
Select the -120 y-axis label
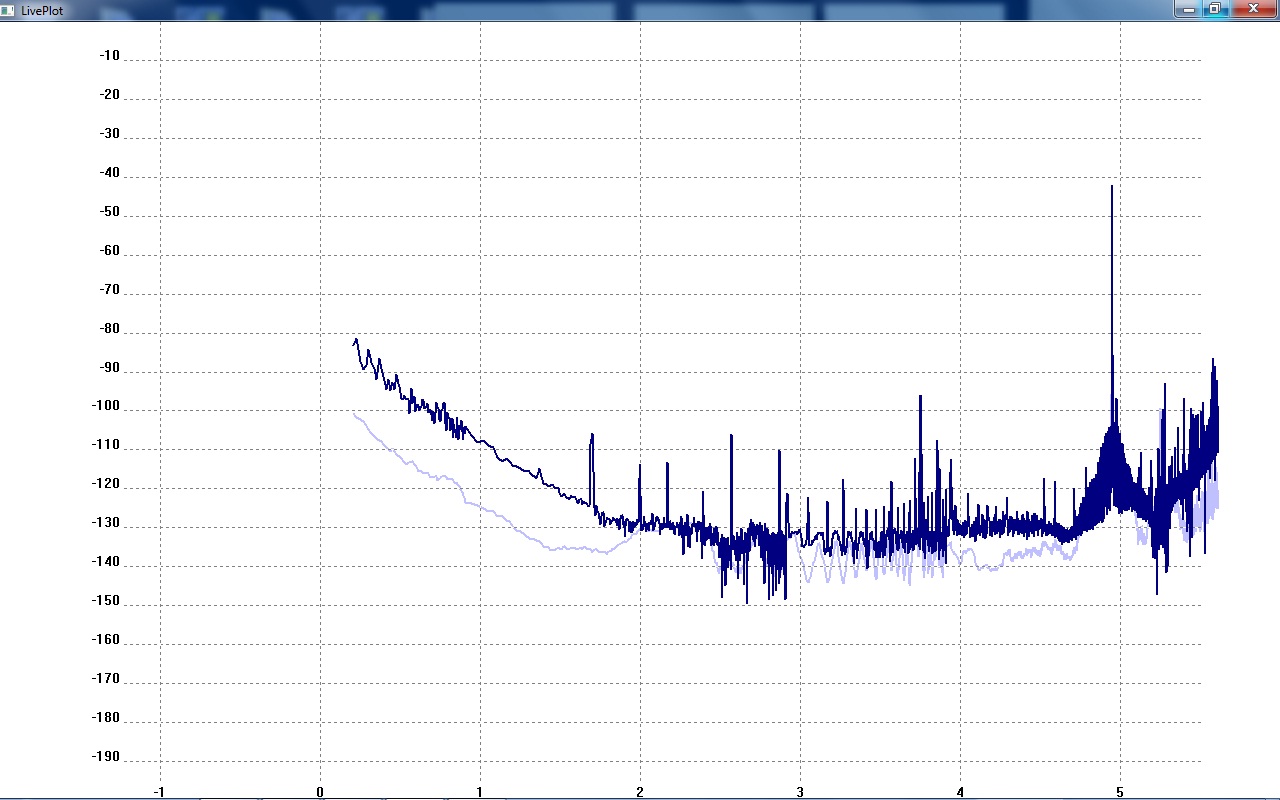click(x=107, y=484)
